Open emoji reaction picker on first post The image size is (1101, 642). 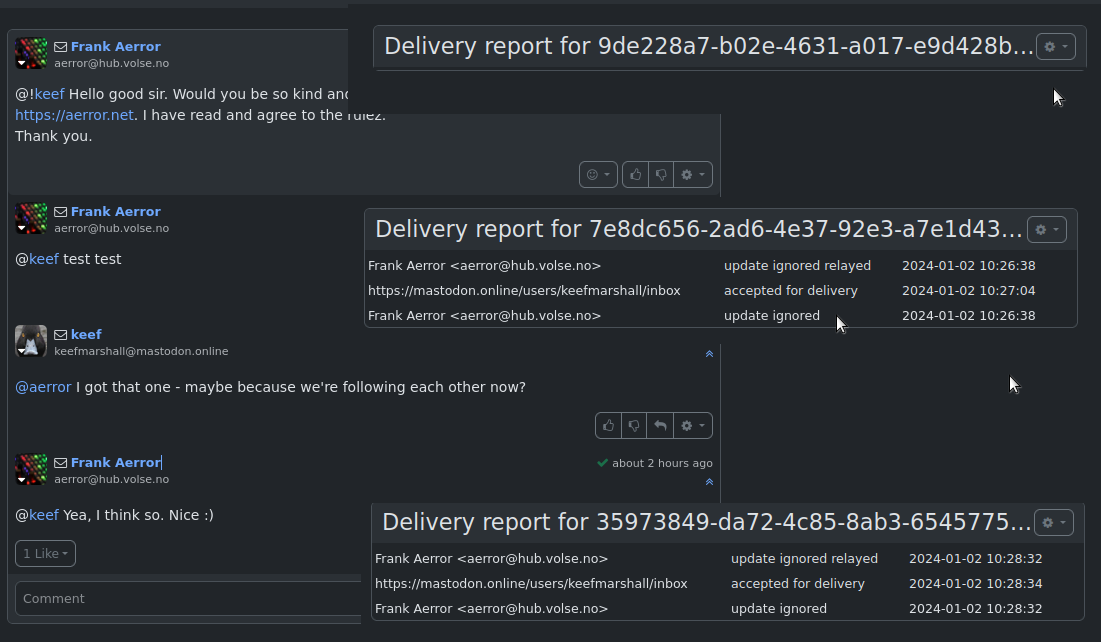tap(597, 175)
